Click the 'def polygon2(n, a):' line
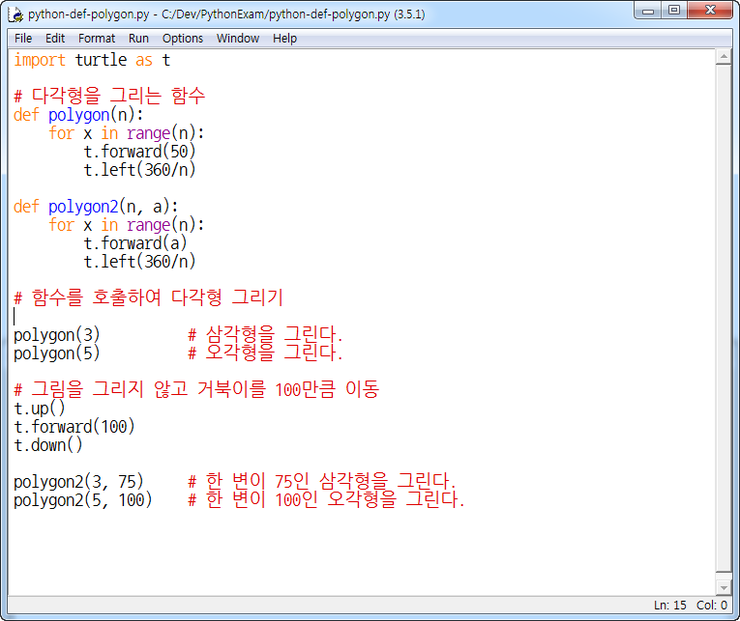This screenshot has height=621, width=740. click(x=96, y=207)
